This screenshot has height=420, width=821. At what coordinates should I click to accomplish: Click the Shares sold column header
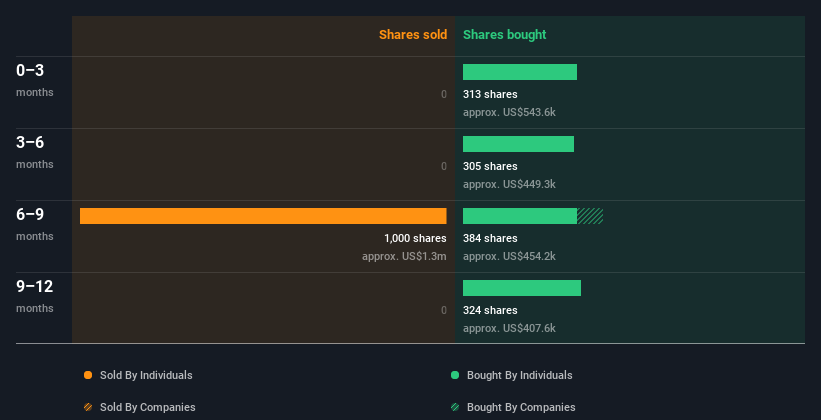413,35
